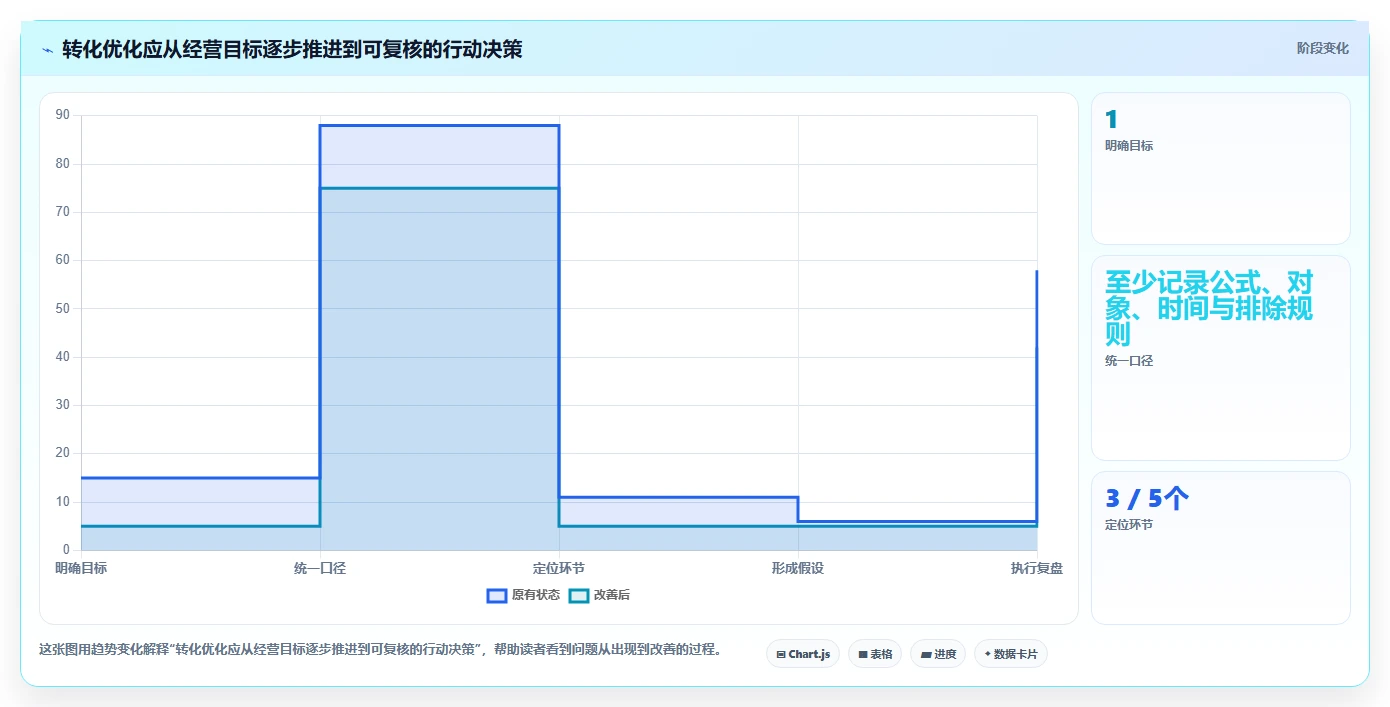The image size is (1390, 707).
Task: Click the 阶段变化 label in the header
Action: (x=1323, y=48)
